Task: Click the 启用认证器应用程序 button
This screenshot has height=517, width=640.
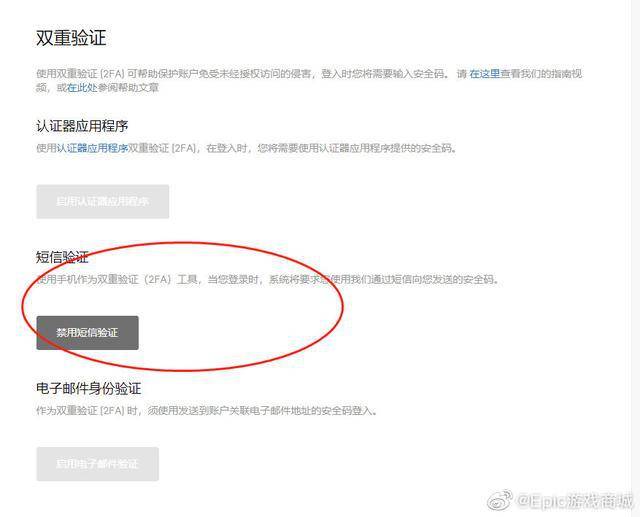Action: tap(102, 202)
